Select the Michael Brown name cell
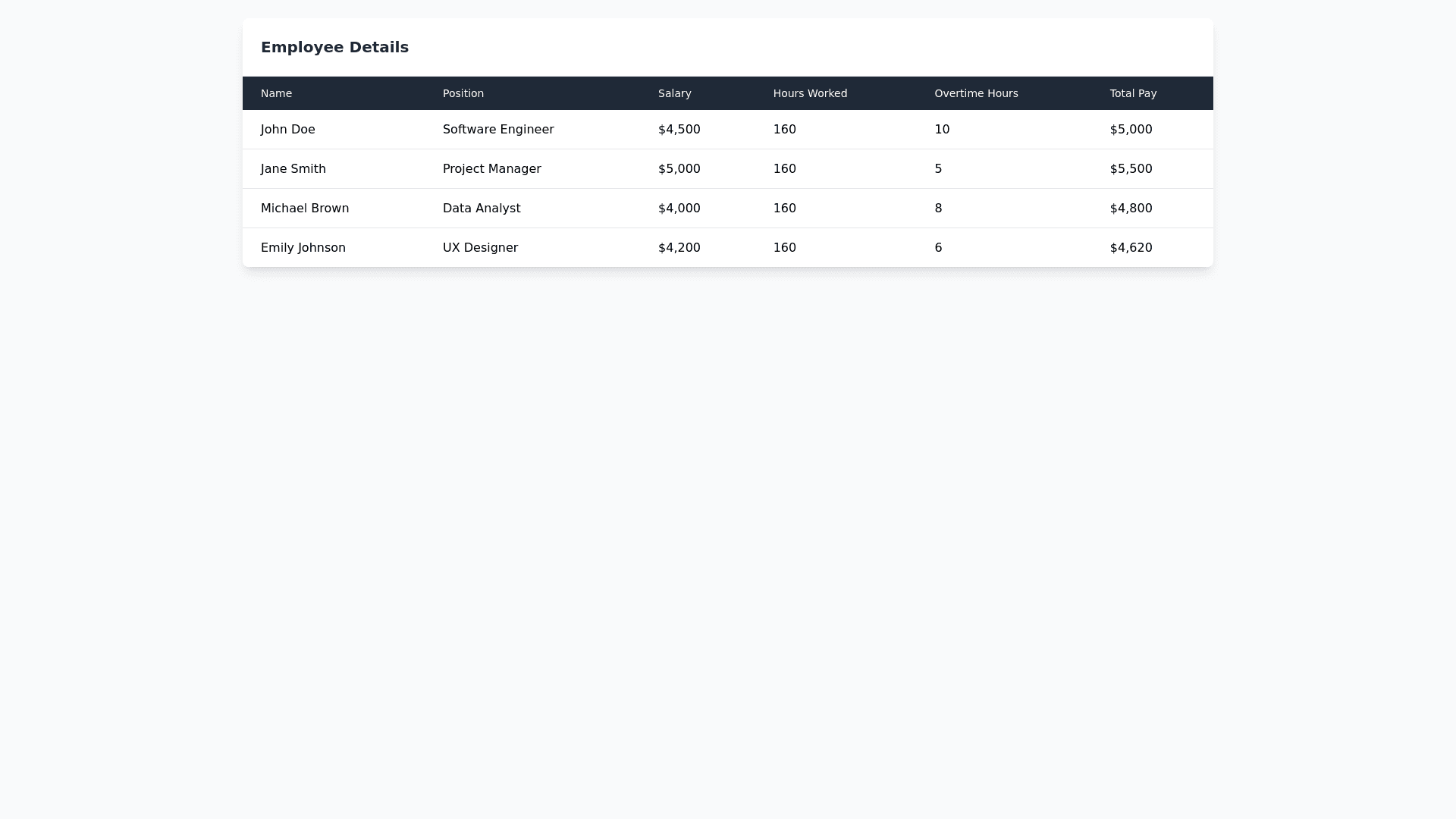The width and height of the screenshot is (1456, 819). pyautogui.click(x=304, y=209)
